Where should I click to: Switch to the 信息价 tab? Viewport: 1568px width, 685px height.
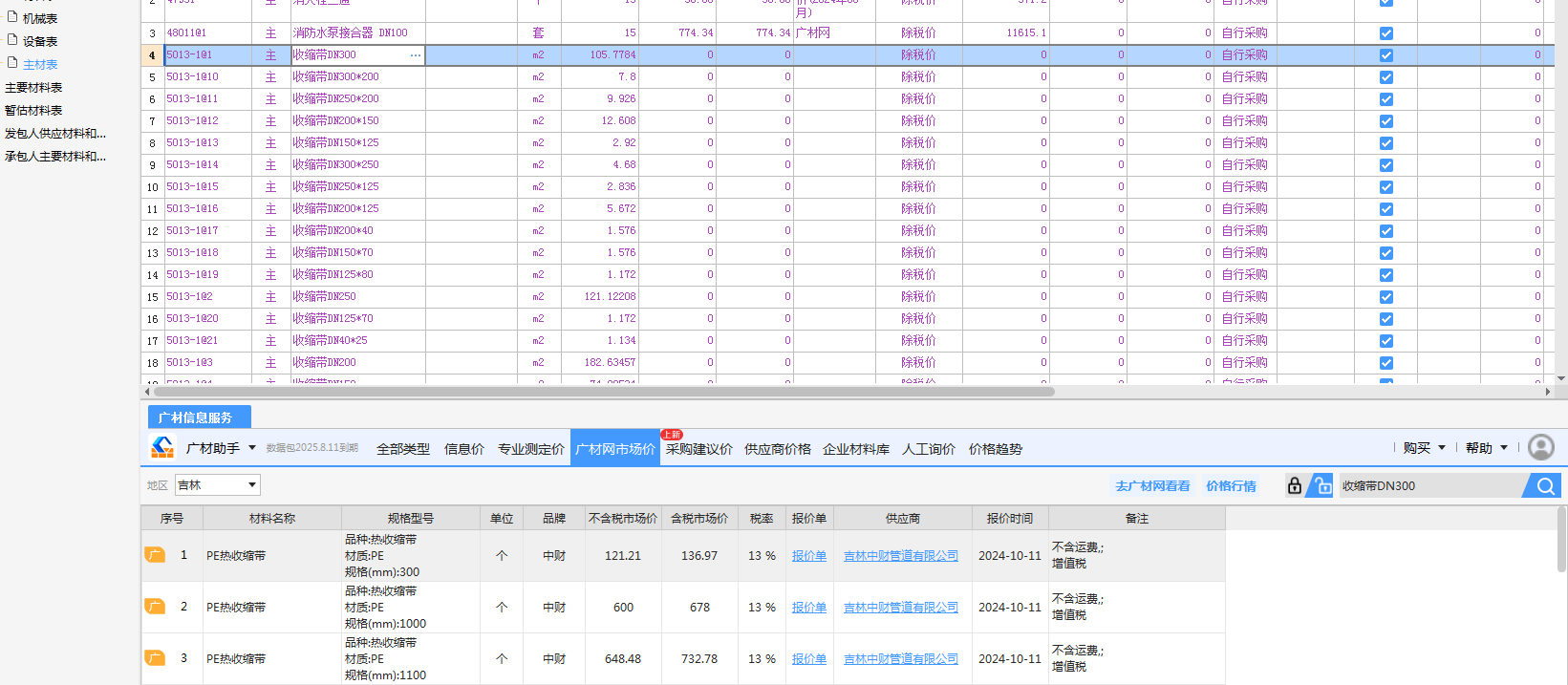[464, 449]
